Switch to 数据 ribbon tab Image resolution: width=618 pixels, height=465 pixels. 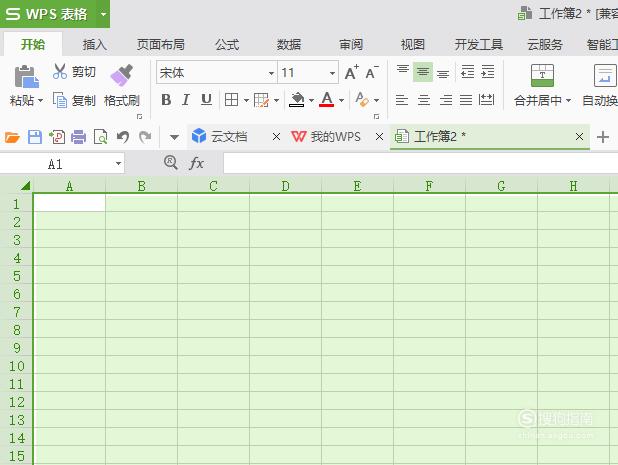[289, 45]
